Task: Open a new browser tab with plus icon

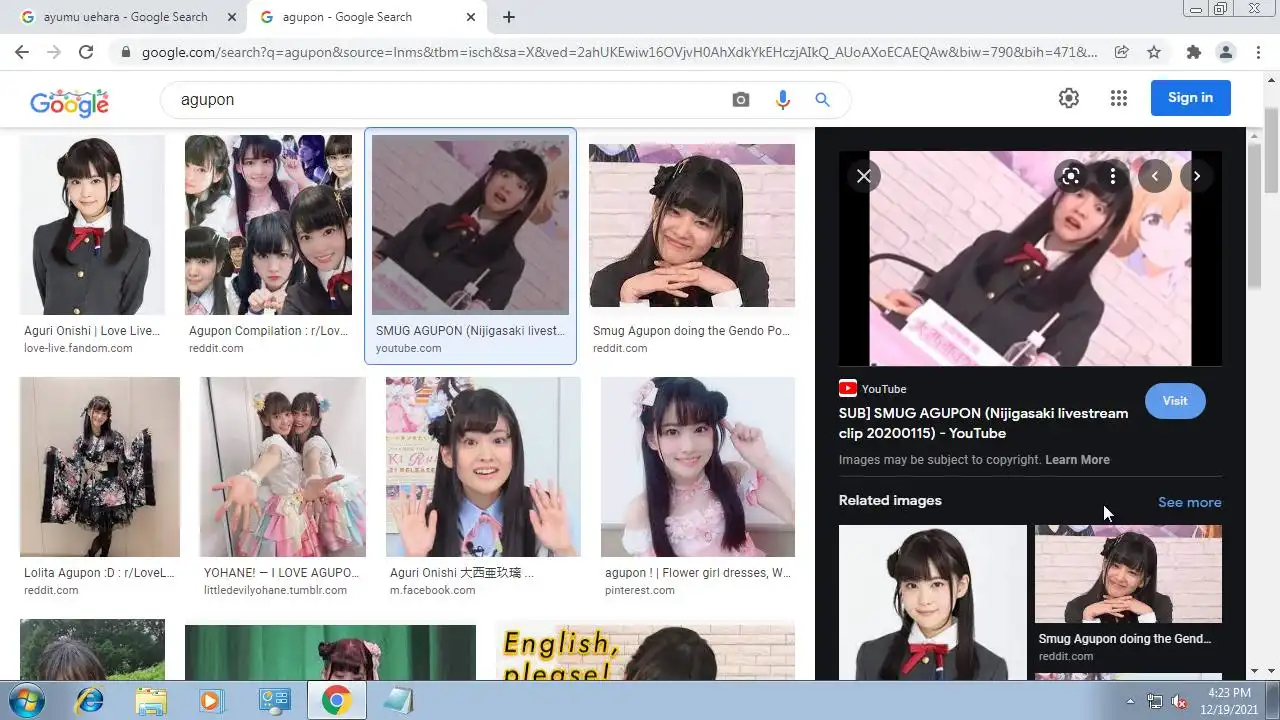Action: pos(509,17)
